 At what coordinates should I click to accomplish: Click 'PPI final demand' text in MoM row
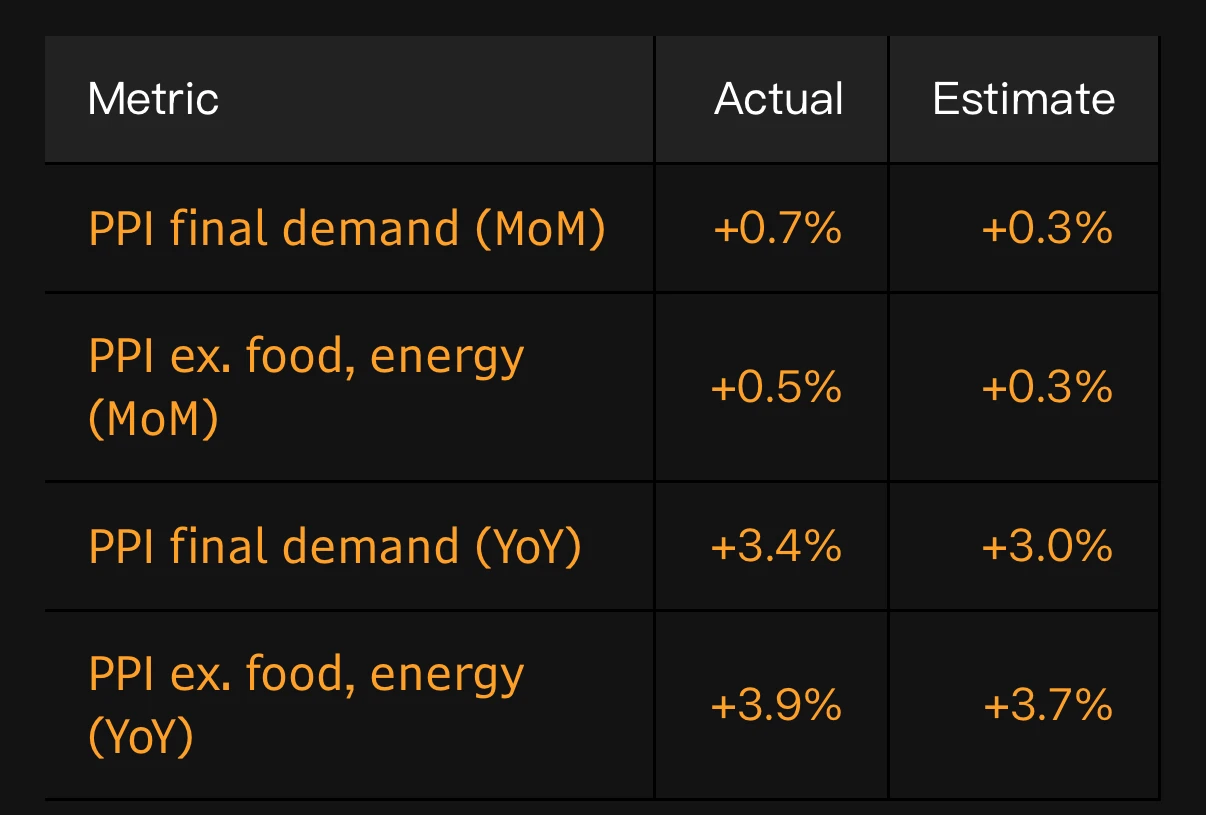tap(274, 229)
